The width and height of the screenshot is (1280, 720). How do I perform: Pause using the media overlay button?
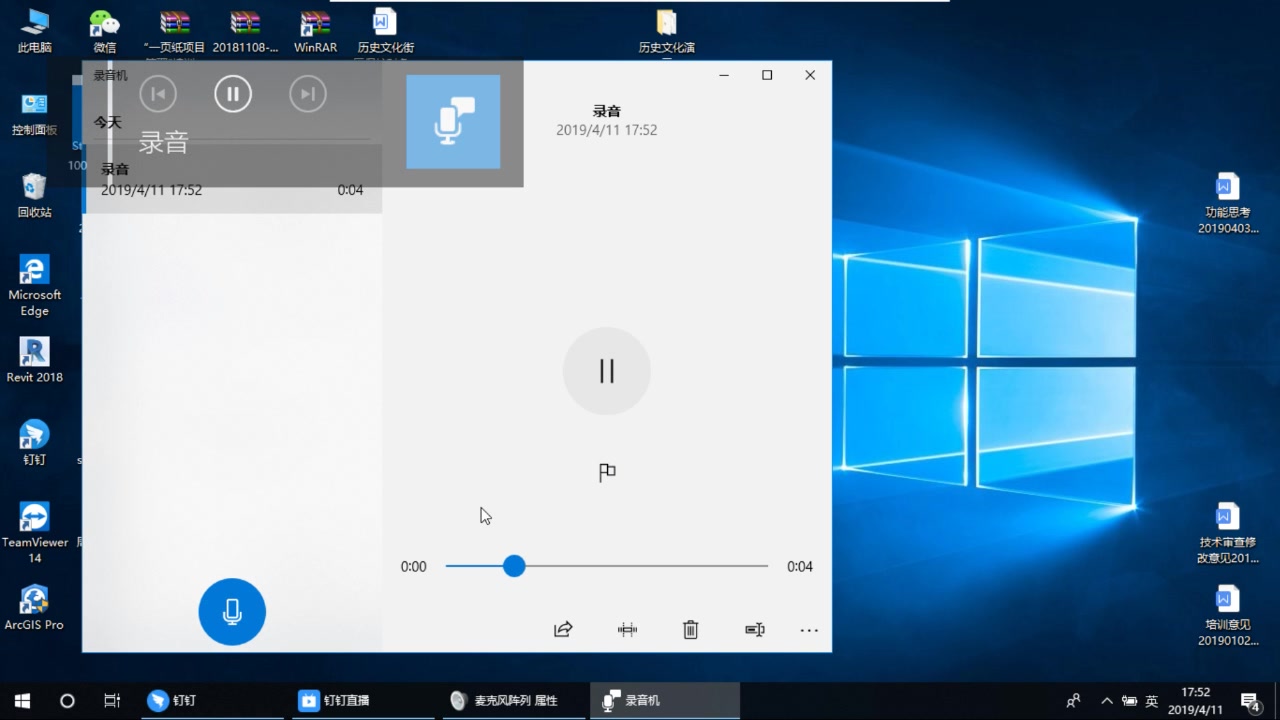233,94
